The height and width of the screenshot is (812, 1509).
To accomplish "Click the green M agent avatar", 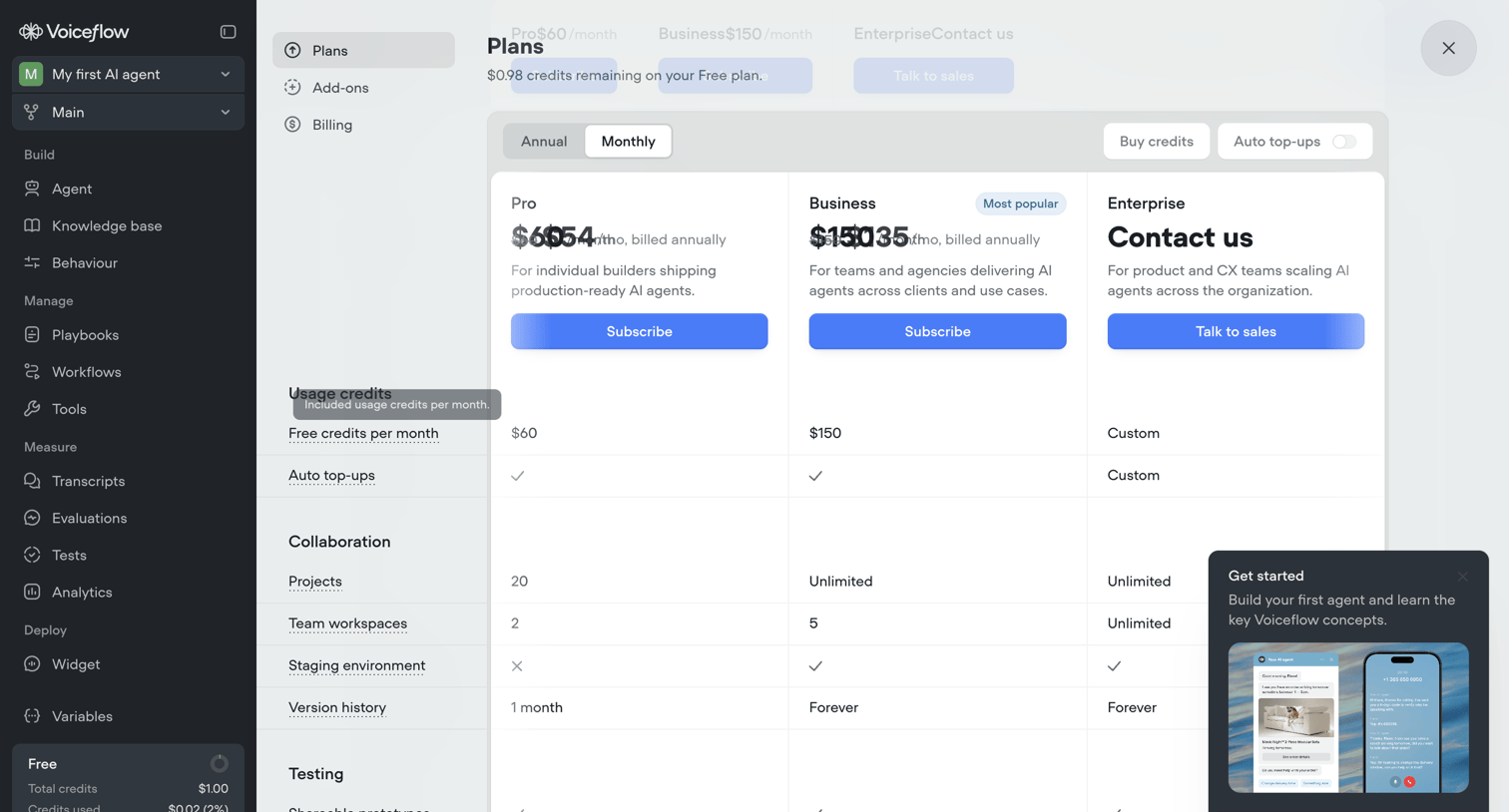I will coord(31,74).
